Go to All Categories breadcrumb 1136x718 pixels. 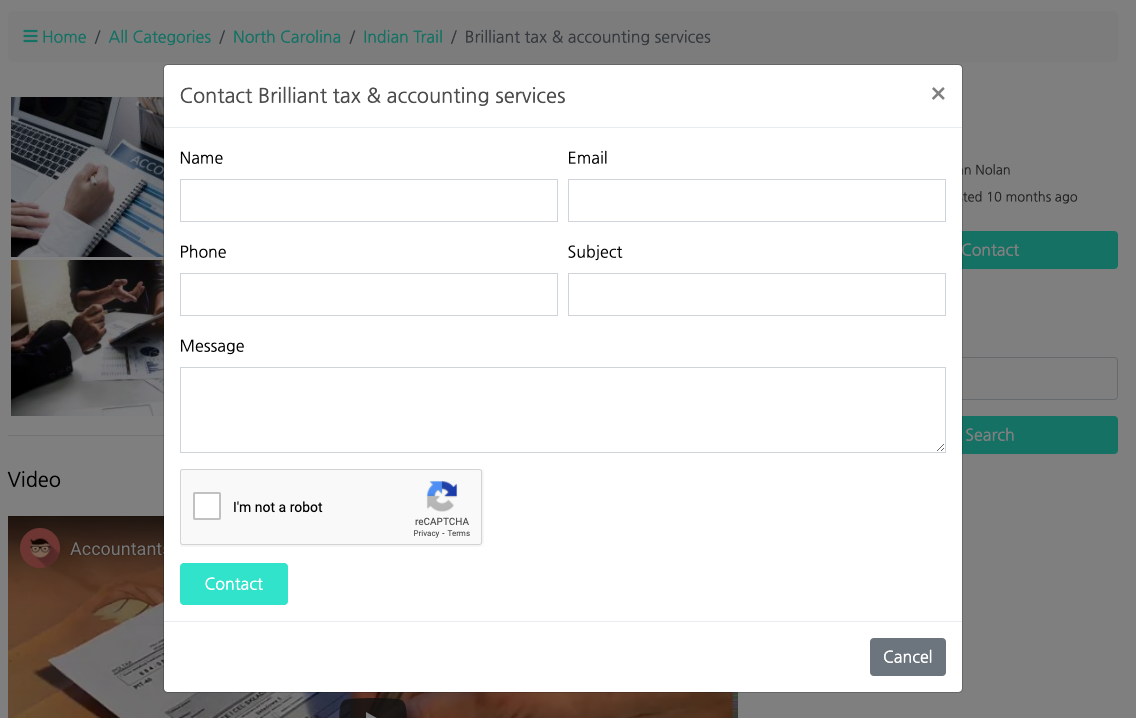[x=160, y=37]
